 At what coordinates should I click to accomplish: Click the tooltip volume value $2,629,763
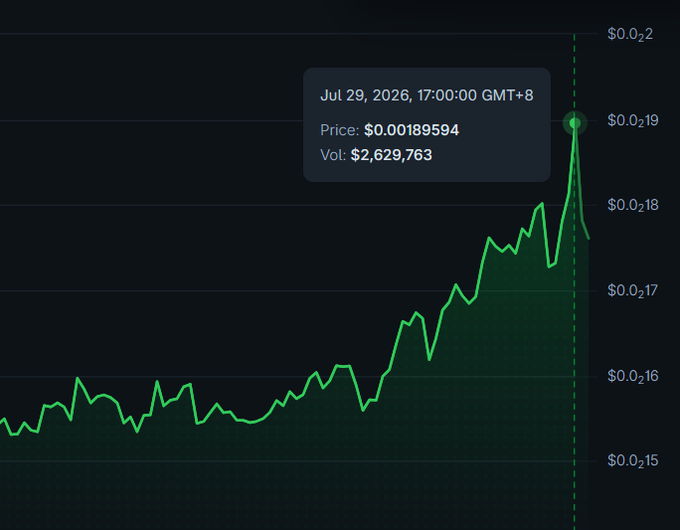[x=391, y=155]
